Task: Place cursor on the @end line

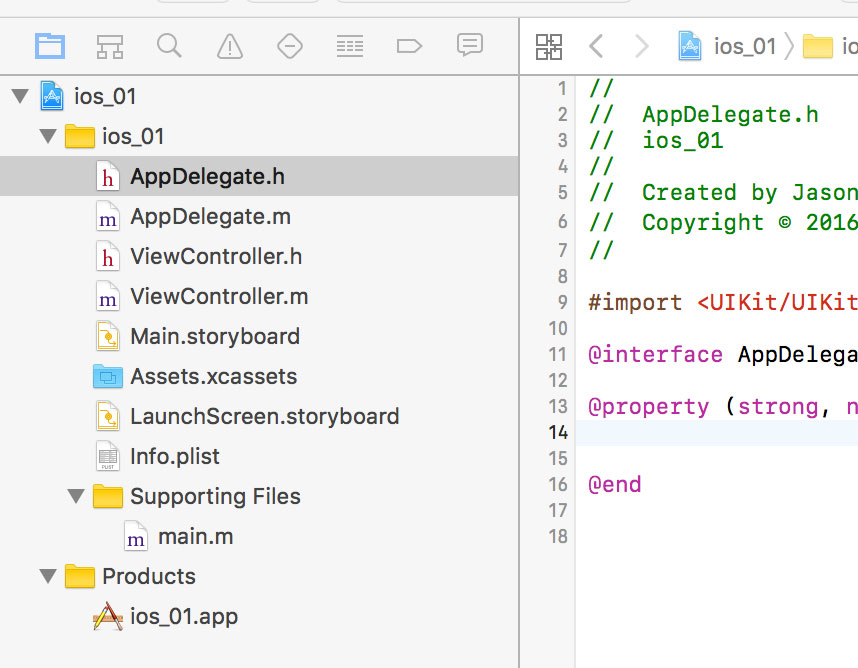Action: pyautogui.click(x=614, y=485)
